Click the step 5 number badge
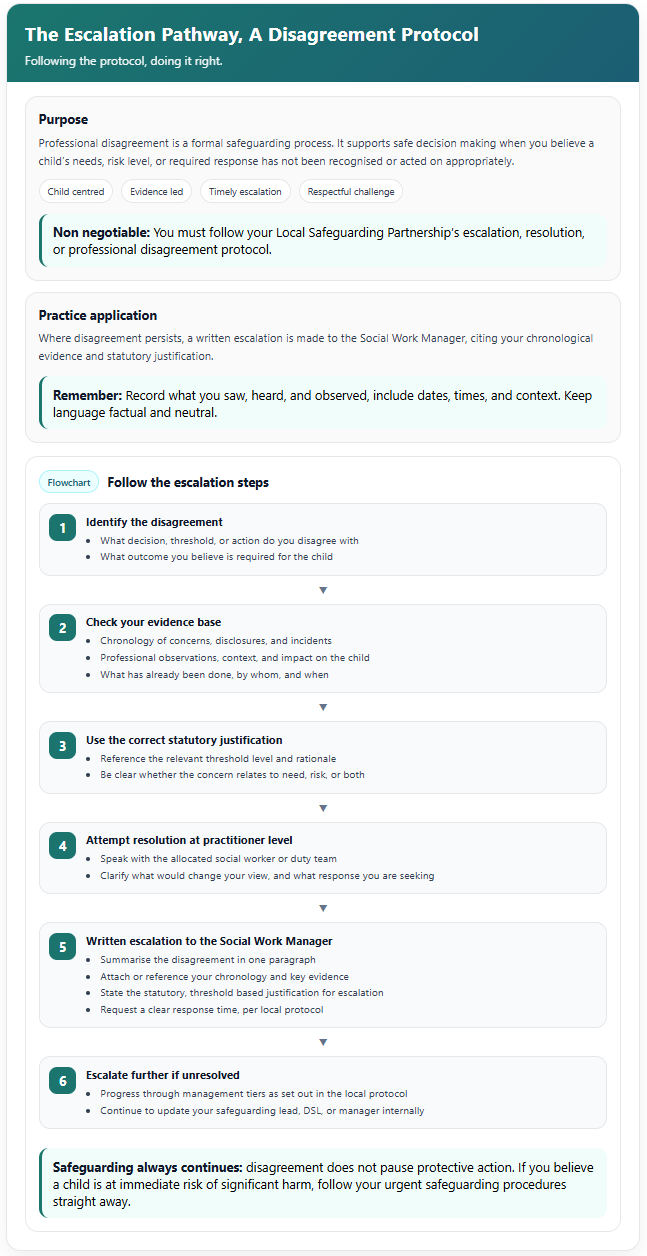 pos(62,946)
